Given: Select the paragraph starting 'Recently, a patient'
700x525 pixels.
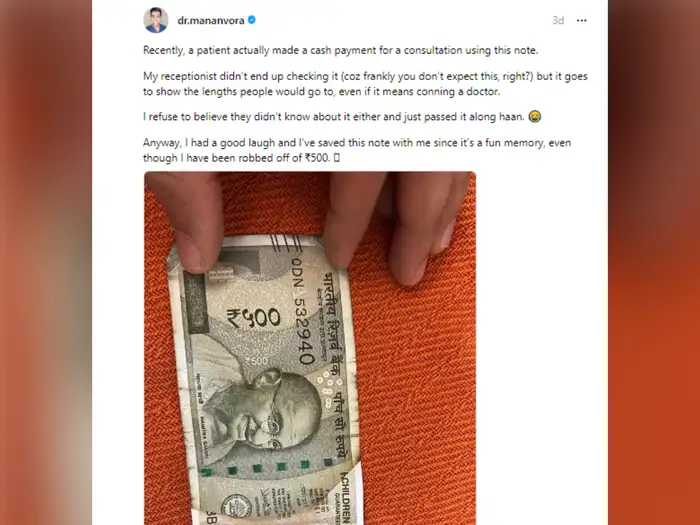Looking at the screenshot, I should [341, 50].
